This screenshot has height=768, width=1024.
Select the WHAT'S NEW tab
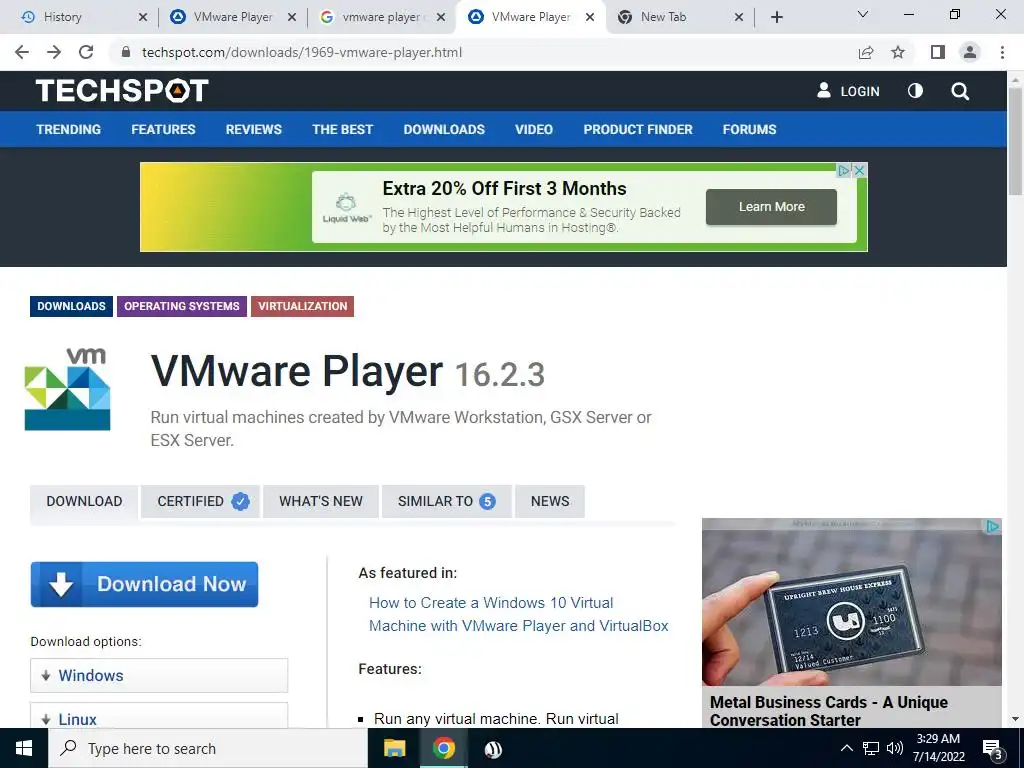321,501
